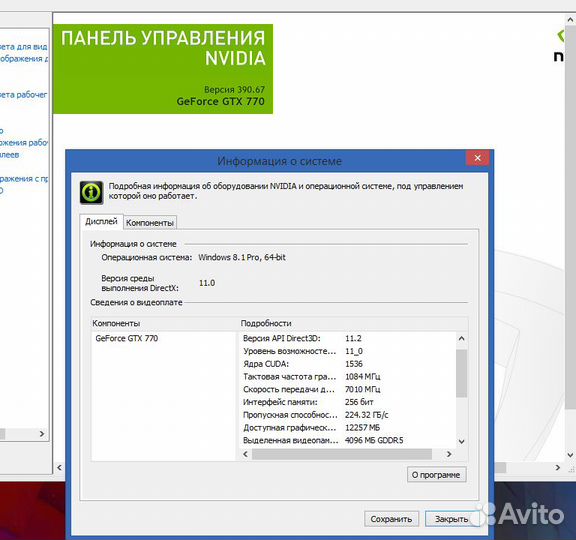This screenshot has width=576, height=540.
Task: Click the DirectX runtime version 11.0 value
Action: point(207,283)
